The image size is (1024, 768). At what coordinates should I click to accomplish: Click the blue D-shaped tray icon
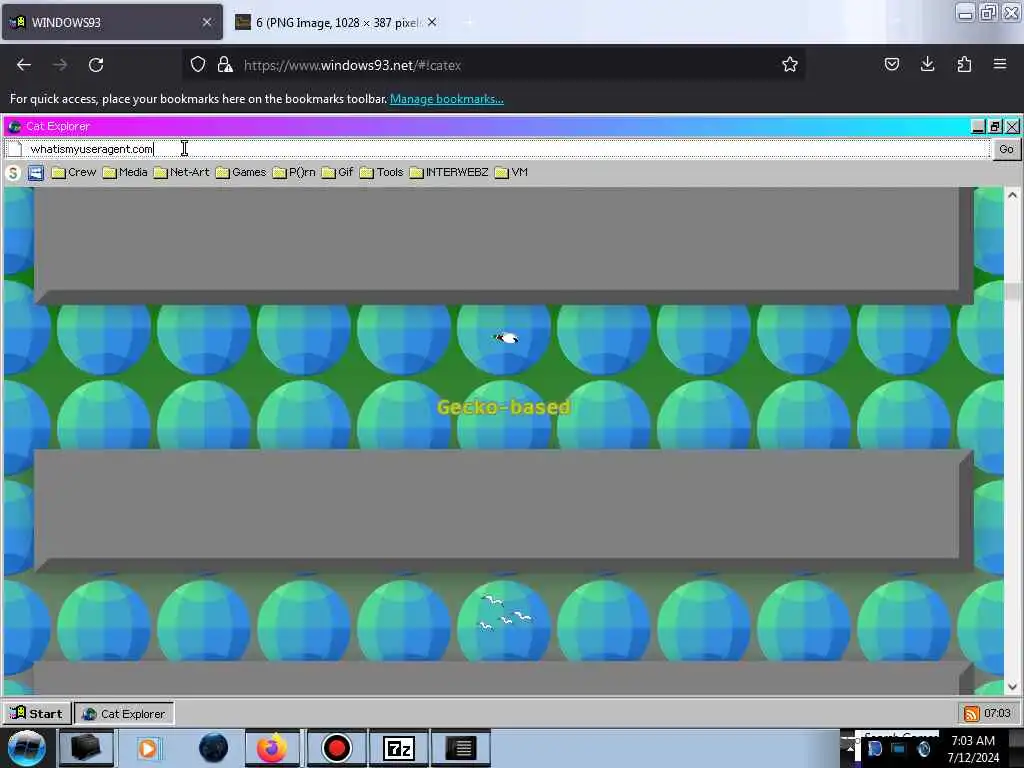(875, 748)
